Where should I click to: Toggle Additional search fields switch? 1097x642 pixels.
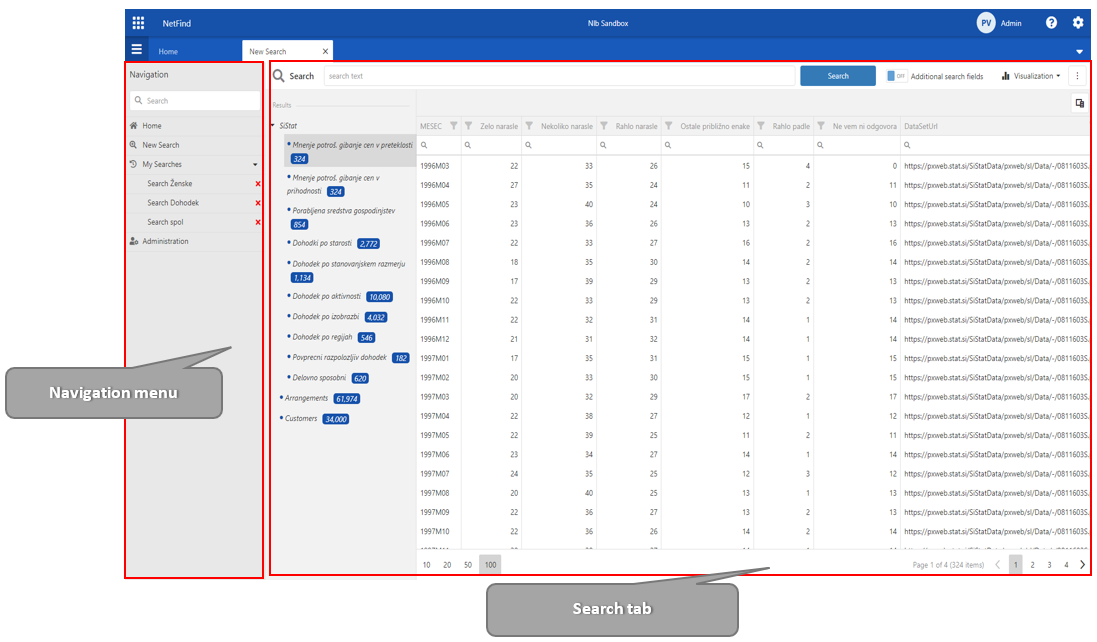click(896, 76)
